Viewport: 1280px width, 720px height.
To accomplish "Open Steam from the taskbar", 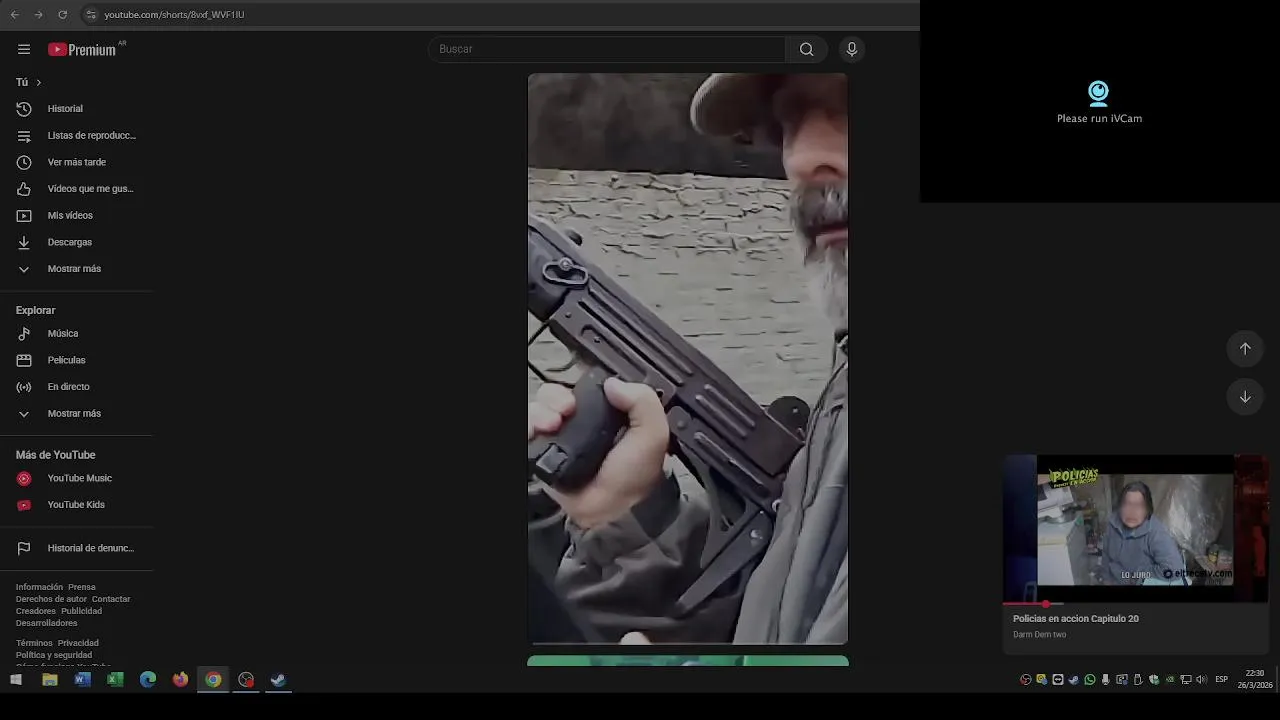I will [278, 680].
